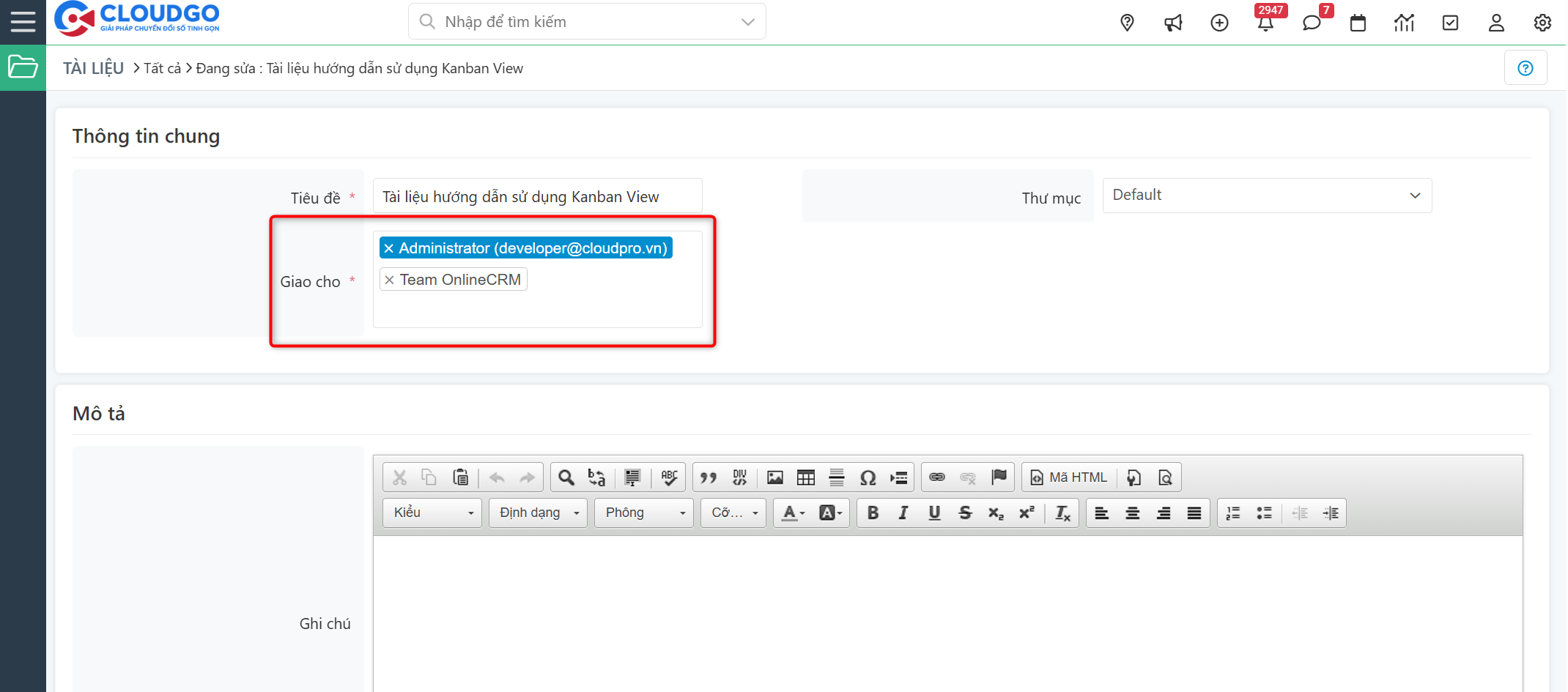Open the Phông font dropdown

643,513
